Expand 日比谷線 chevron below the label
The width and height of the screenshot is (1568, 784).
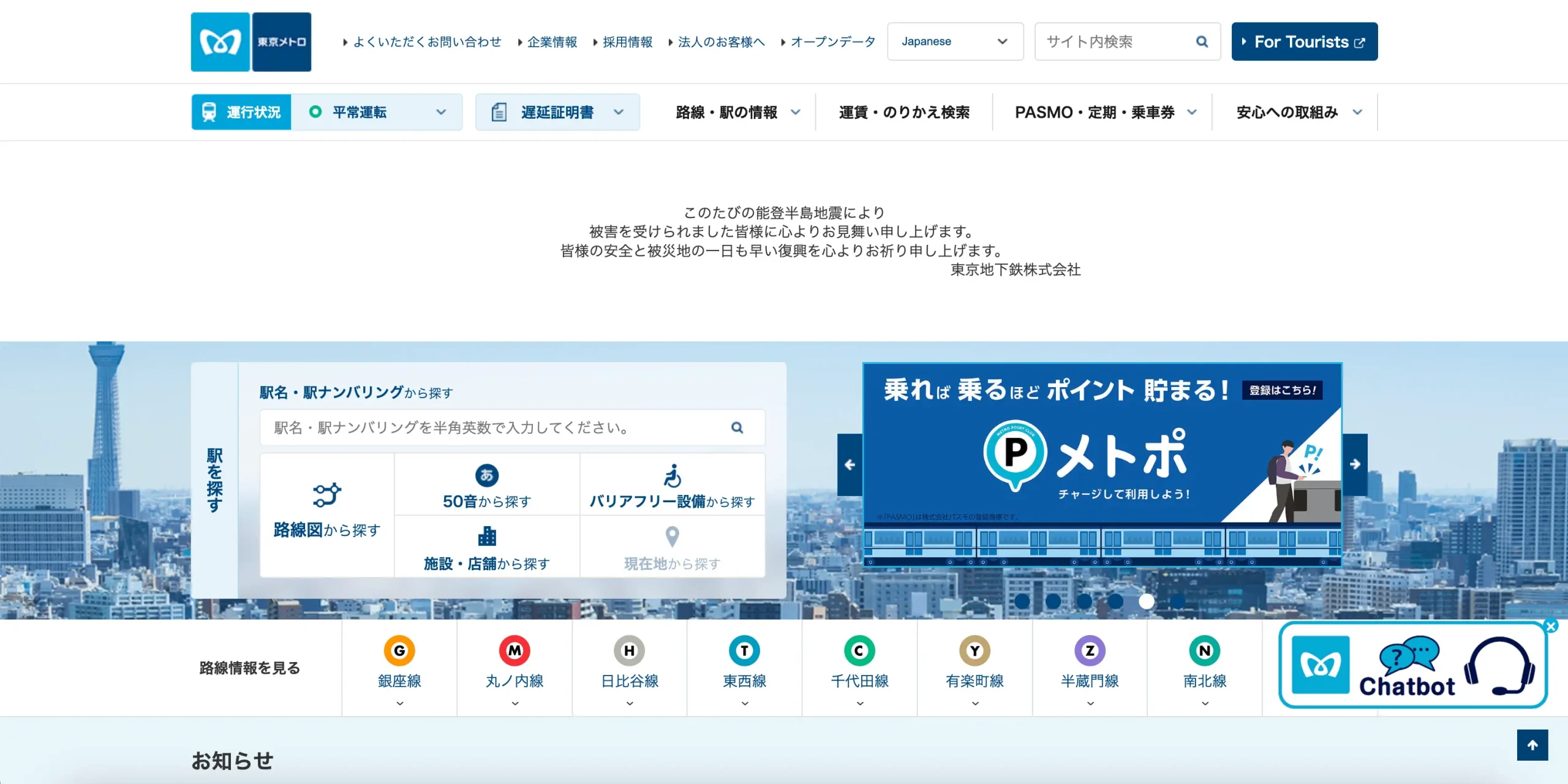[x=630, y=704]
